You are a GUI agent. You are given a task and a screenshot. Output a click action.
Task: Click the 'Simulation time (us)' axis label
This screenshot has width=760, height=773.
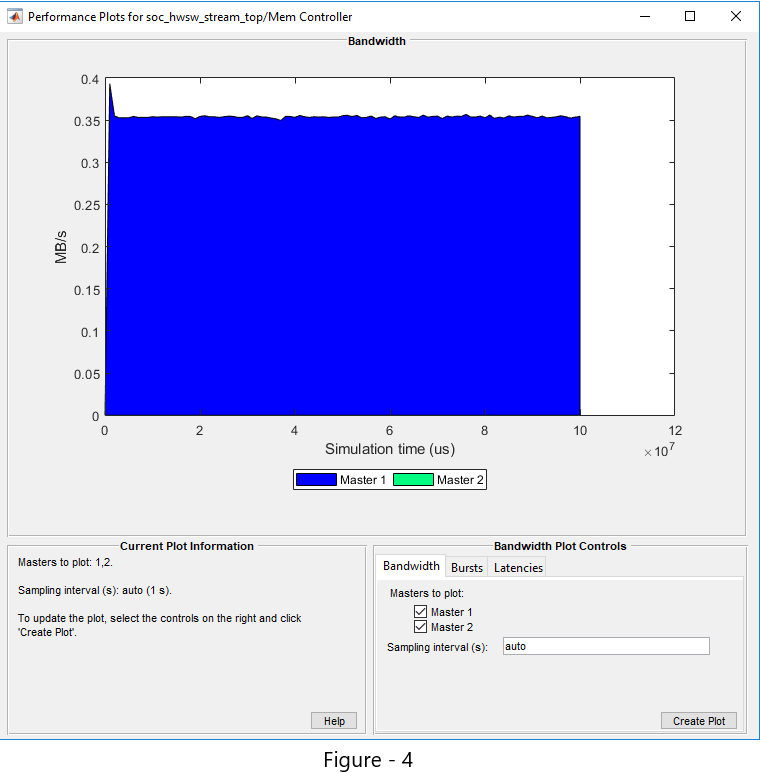tap(390, 449)
